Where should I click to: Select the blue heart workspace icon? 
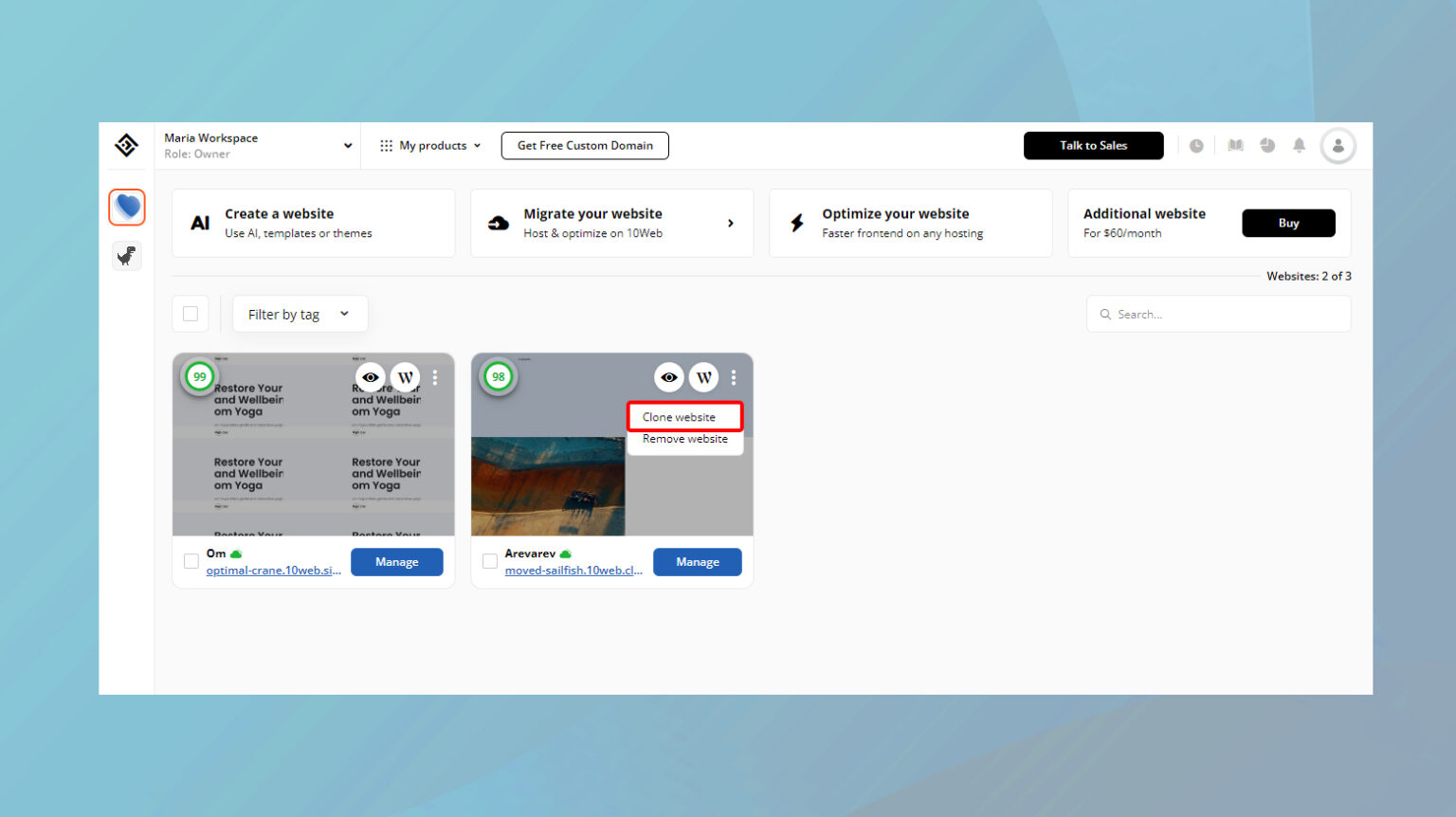(x=127, y=207)
